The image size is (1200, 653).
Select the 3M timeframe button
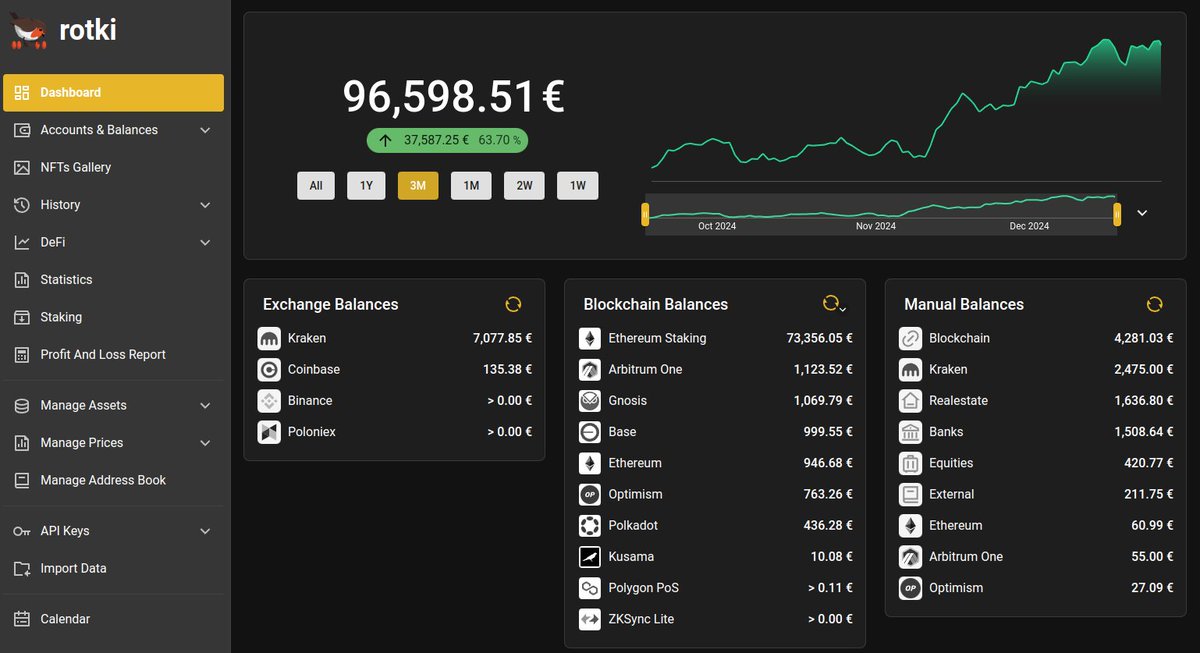pos(418,186)
